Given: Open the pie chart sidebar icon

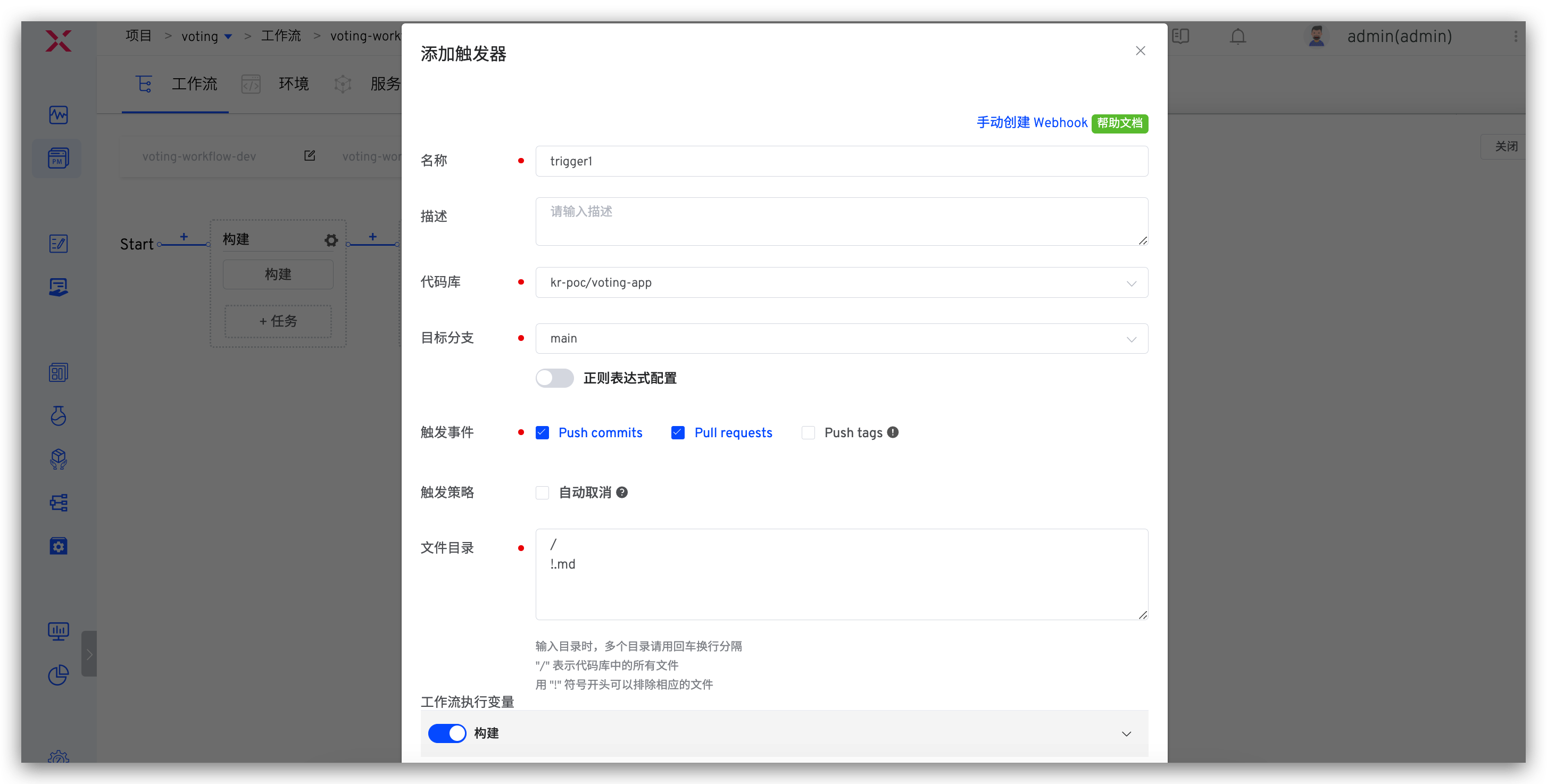Looking at the screenshot, I should tap(59, 675).
